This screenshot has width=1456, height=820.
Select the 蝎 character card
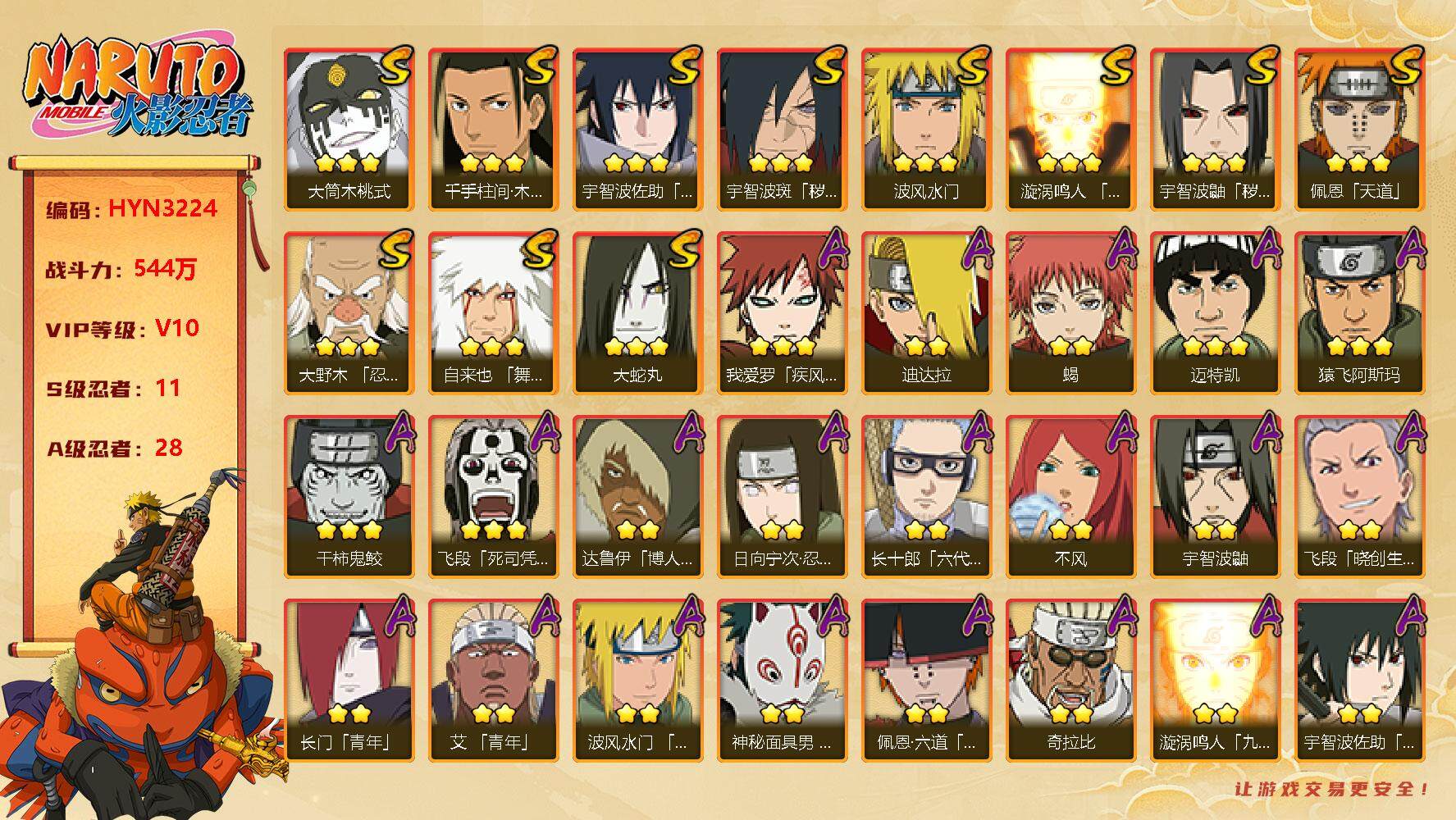pos(1070,313)
